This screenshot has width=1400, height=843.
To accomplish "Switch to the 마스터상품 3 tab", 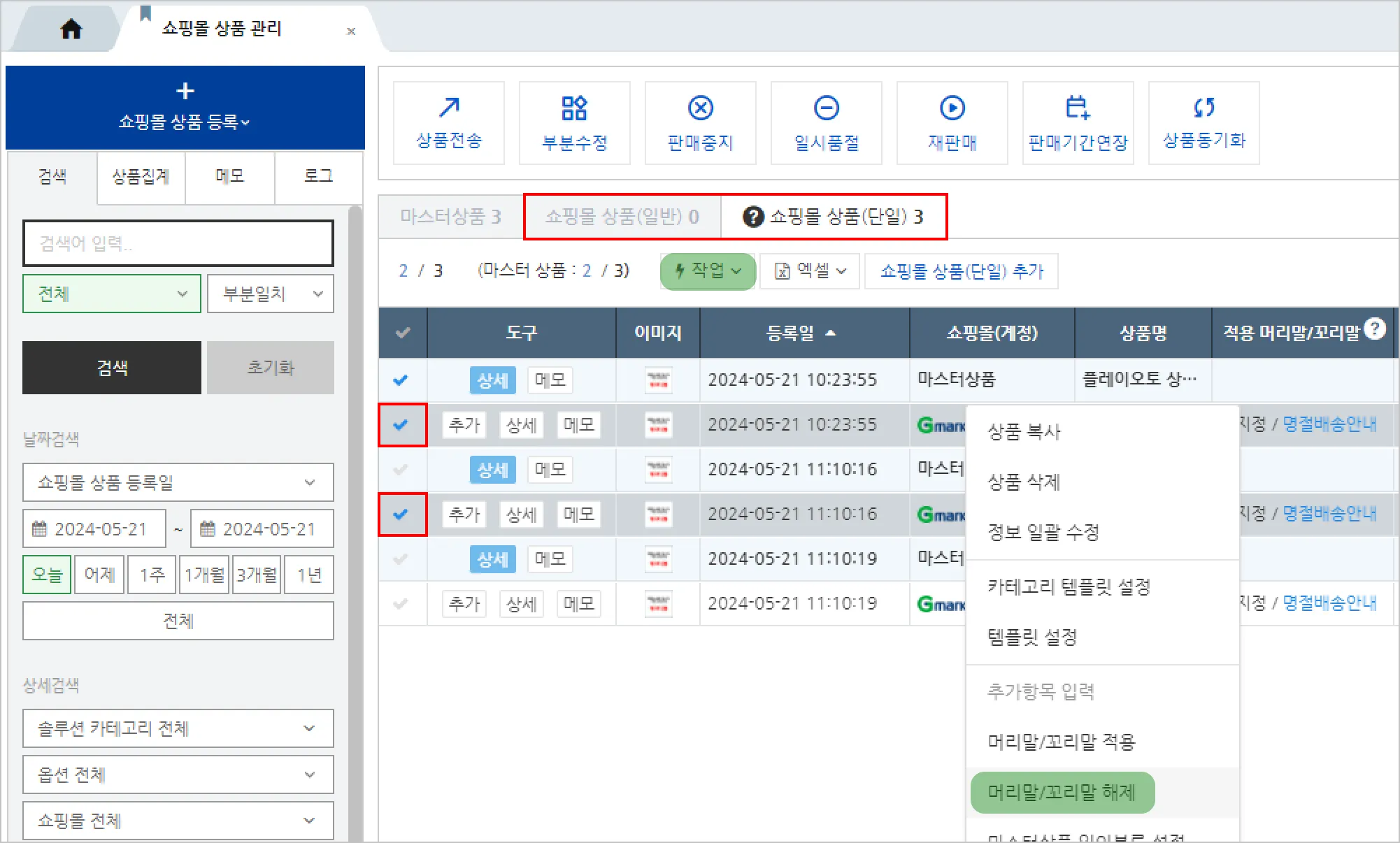I will [450, 217].
